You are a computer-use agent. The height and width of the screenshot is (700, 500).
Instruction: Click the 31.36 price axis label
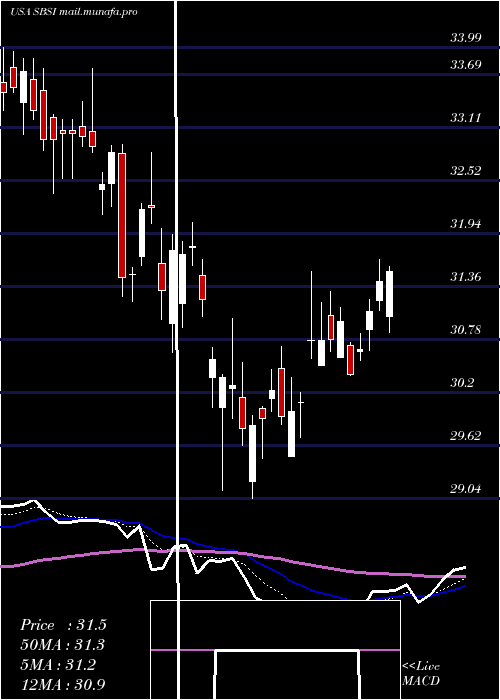click(x=466, y=277)
